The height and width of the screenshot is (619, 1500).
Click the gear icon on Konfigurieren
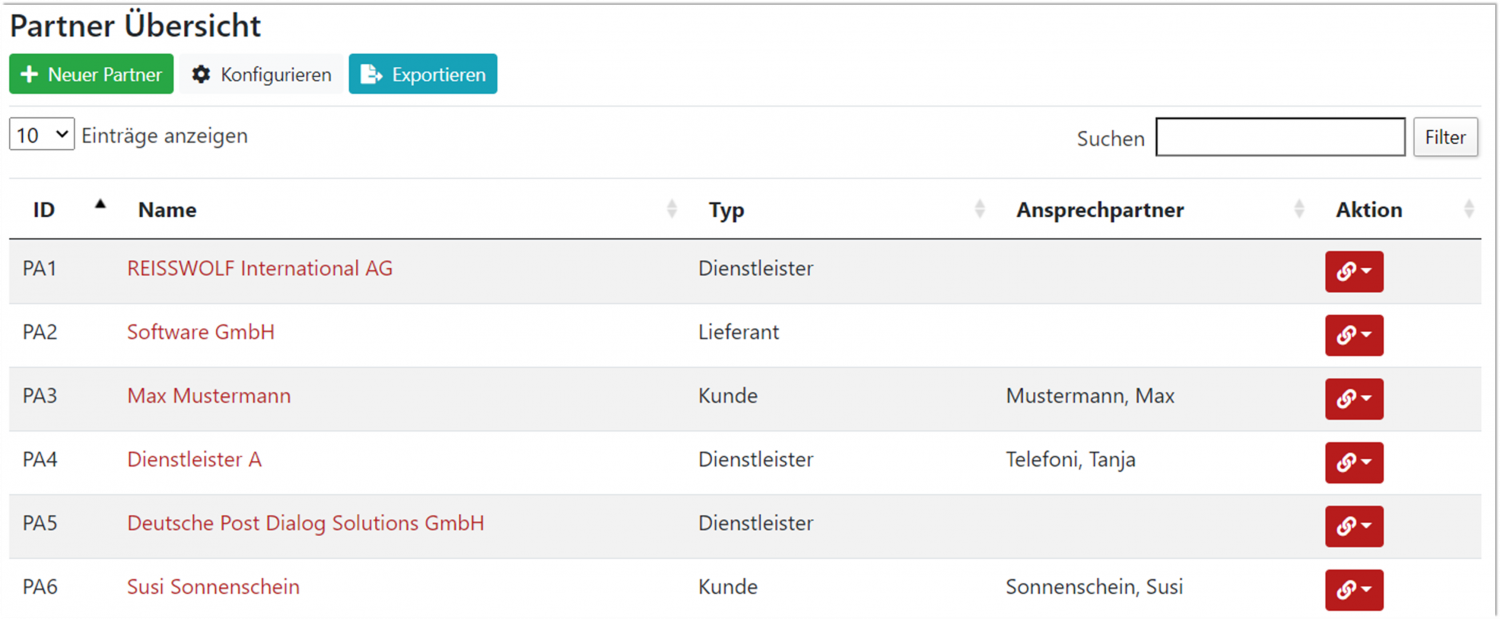(x=200, y=74)
